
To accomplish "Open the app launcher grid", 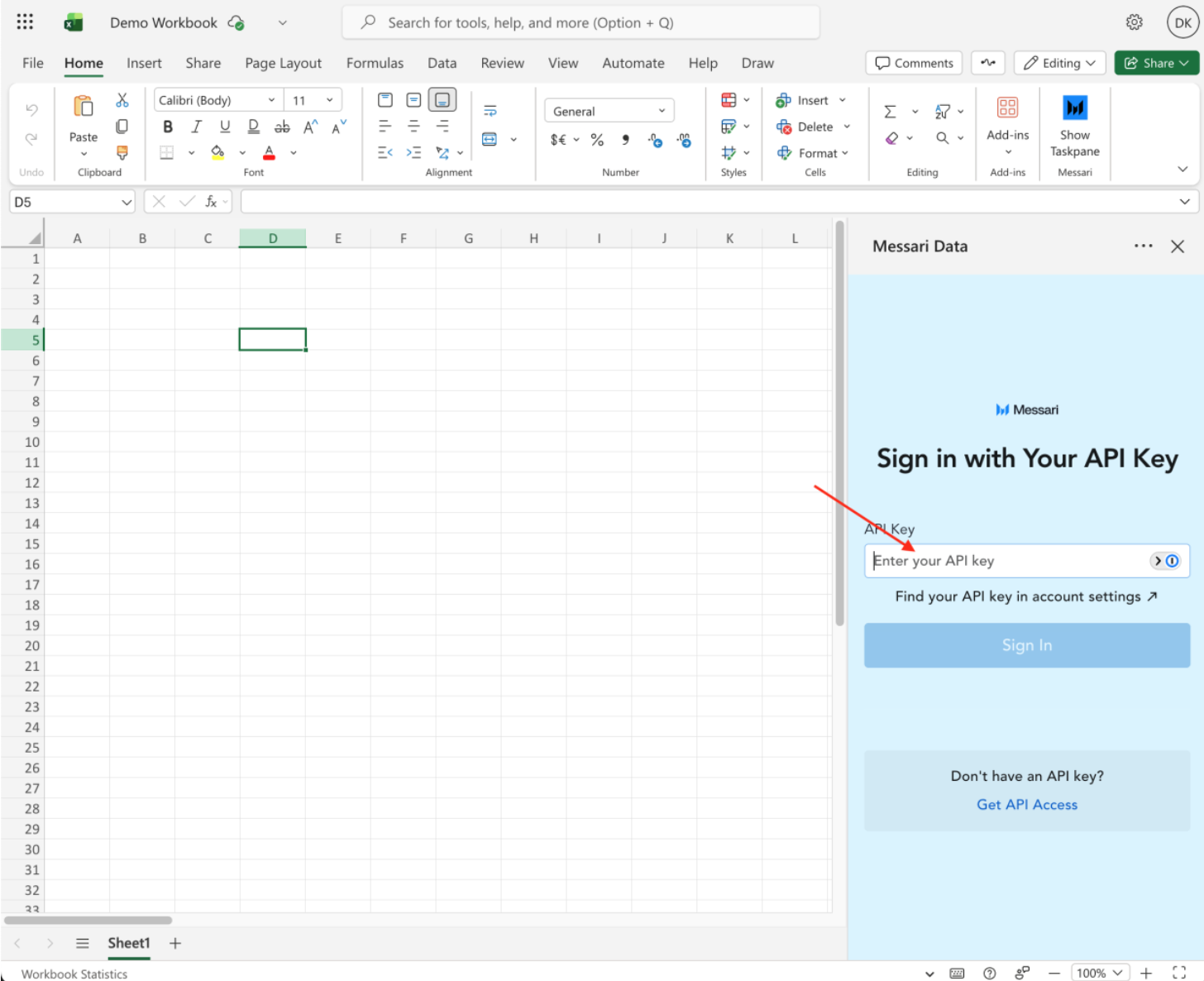I will (25, 22).
